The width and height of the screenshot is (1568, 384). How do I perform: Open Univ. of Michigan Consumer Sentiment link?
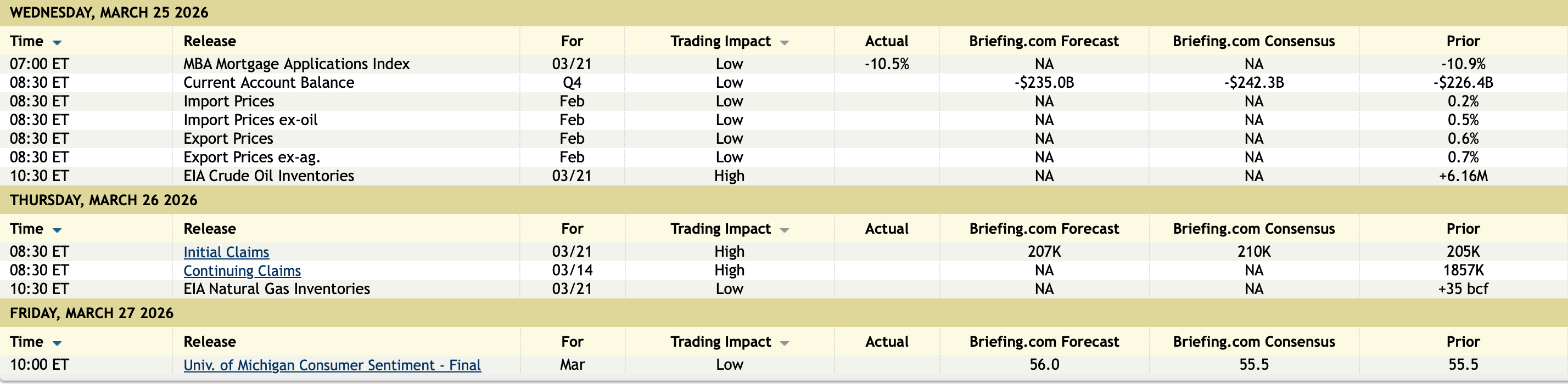click(332, 365)
